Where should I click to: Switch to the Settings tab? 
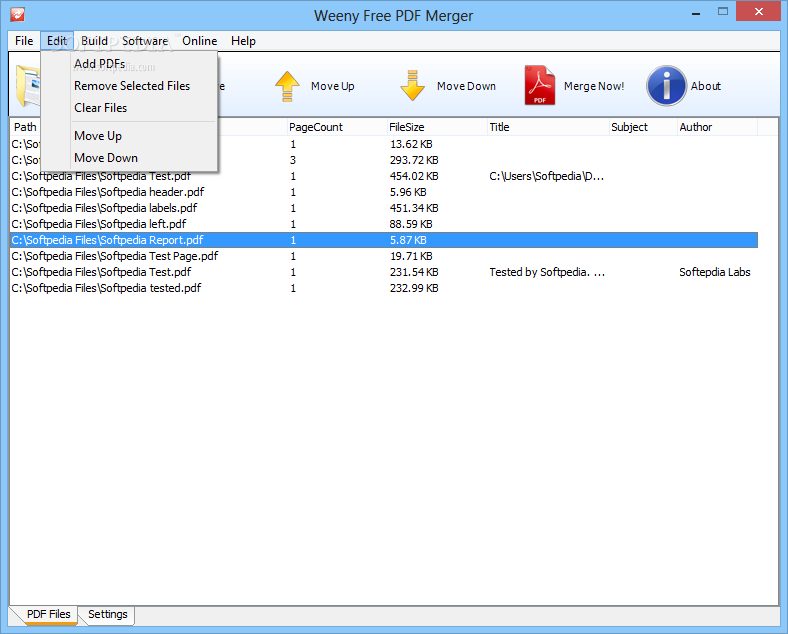(x=108, y=614)
